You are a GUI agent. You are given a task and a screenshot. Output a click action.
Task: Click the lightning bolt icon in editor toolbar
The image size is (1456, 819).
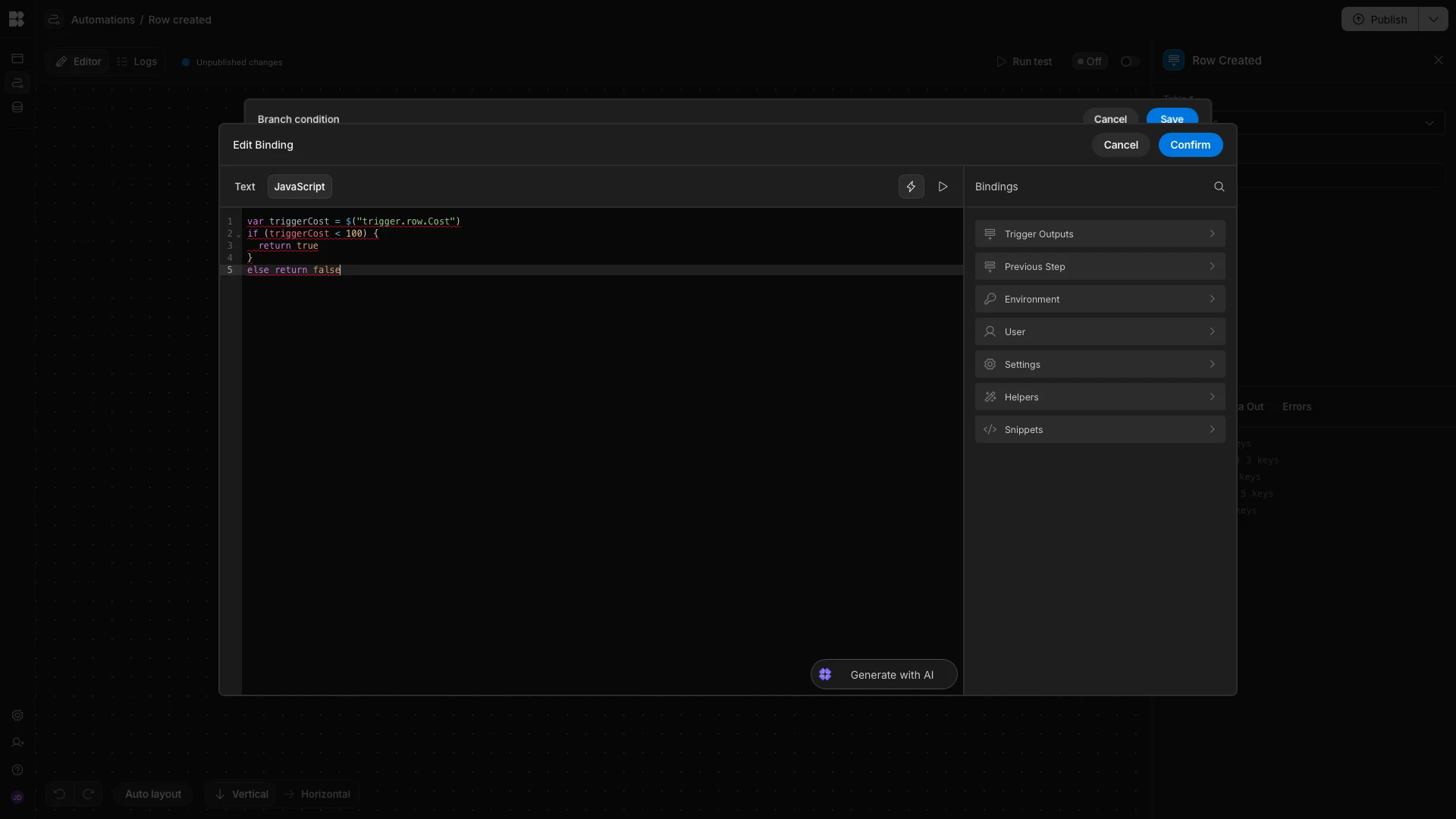coord(911,187)
